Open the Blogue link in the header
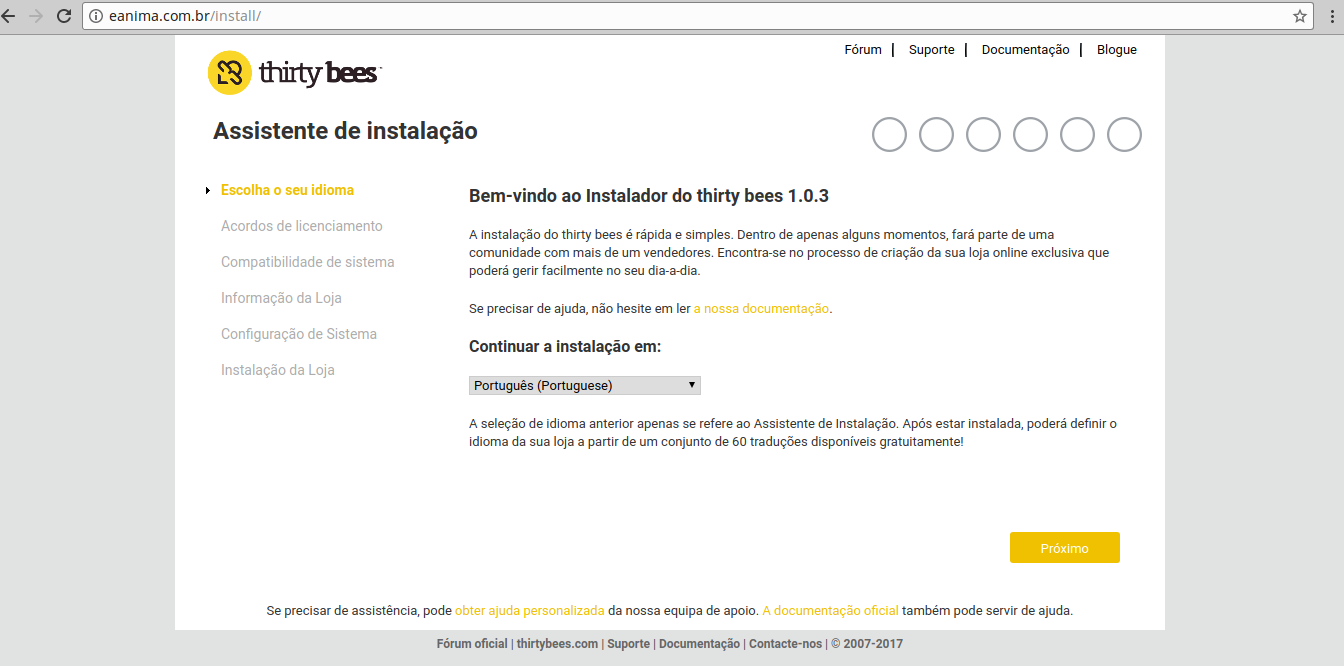1344x666 pixels. tap(1116, 49)
